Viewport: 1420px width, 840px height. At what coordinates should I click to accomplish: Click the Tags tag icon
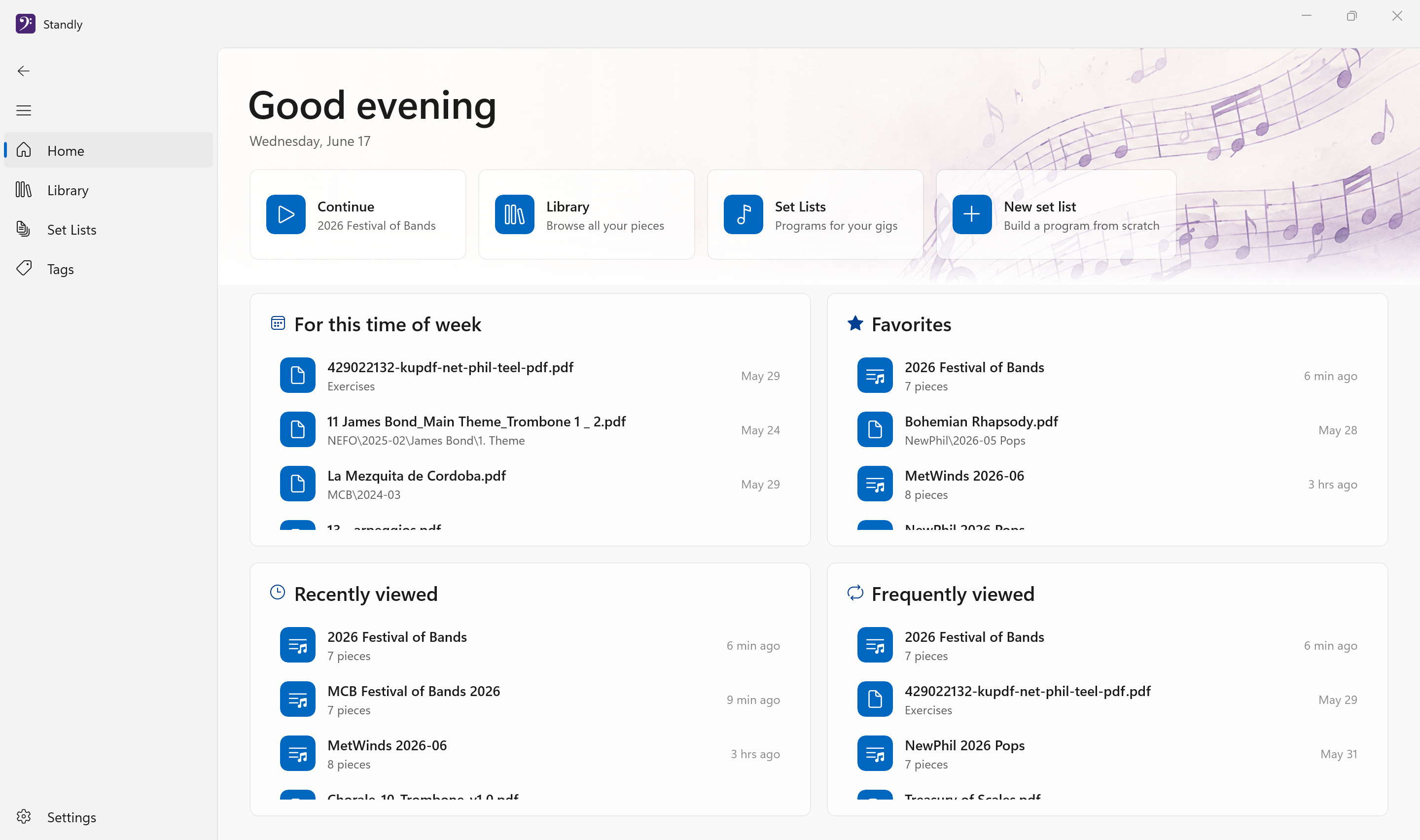(24, 268)
